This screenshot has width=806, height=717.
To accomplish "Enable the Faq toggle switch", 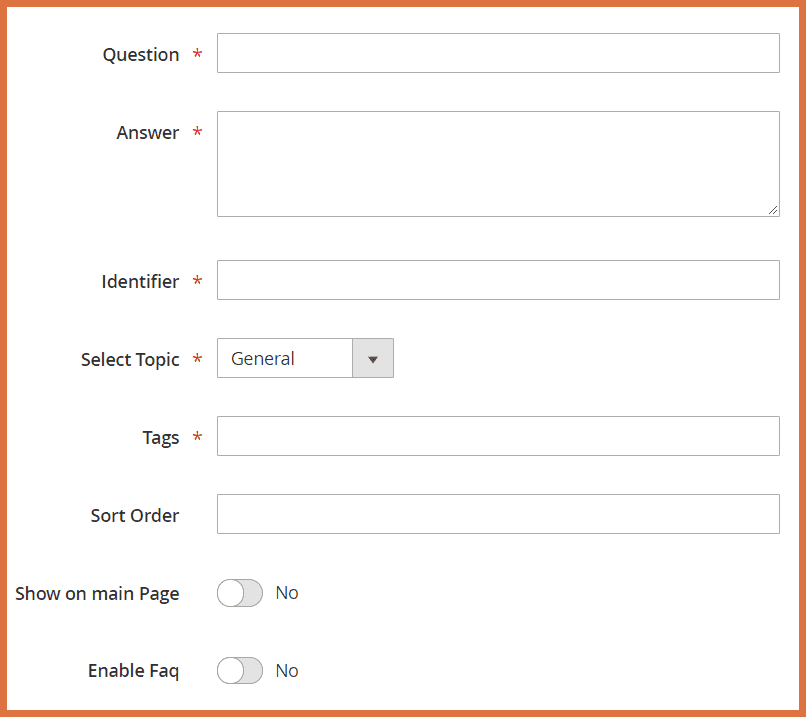I will (240, 671).
